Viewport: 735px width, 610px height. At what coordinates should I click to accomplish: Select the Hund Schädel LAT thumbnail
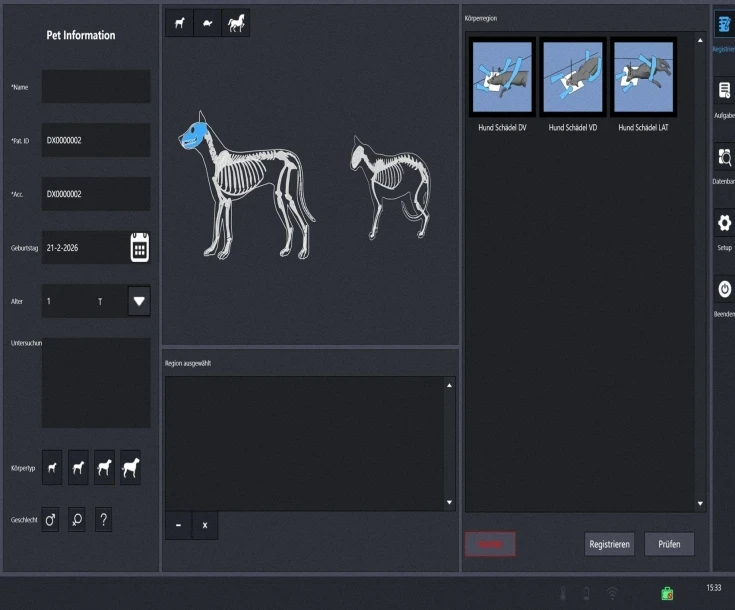click(x=643, y=77)
